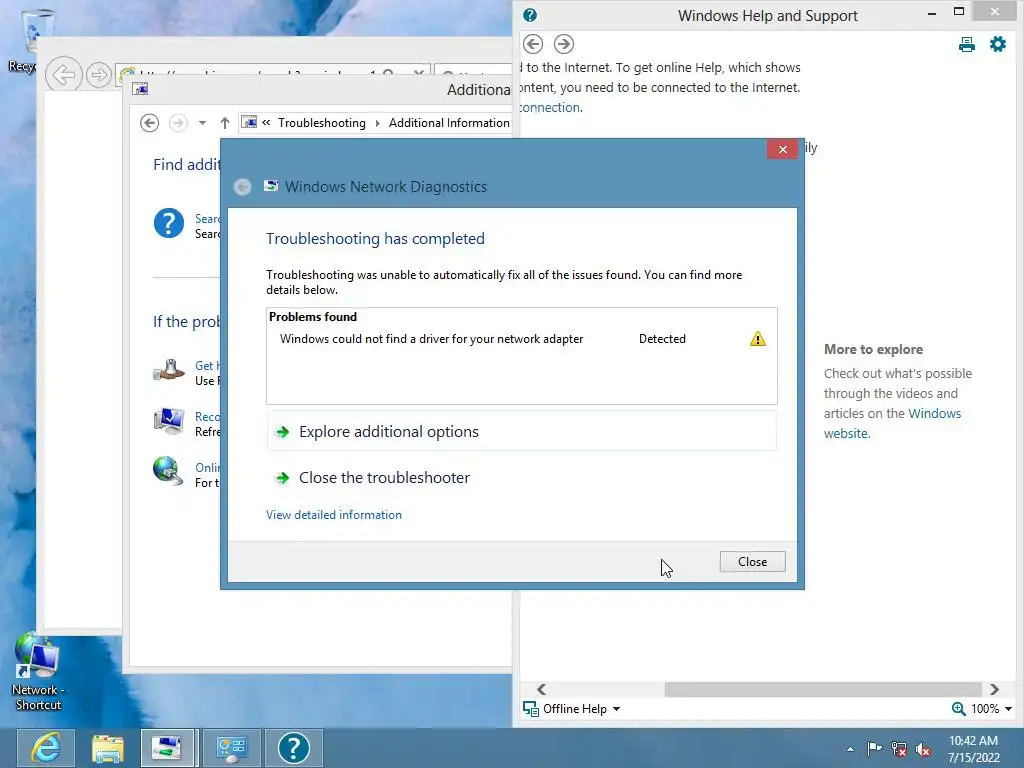
Task: Open the clock showing 10:42 AM
Action: [x=973, y=749]
